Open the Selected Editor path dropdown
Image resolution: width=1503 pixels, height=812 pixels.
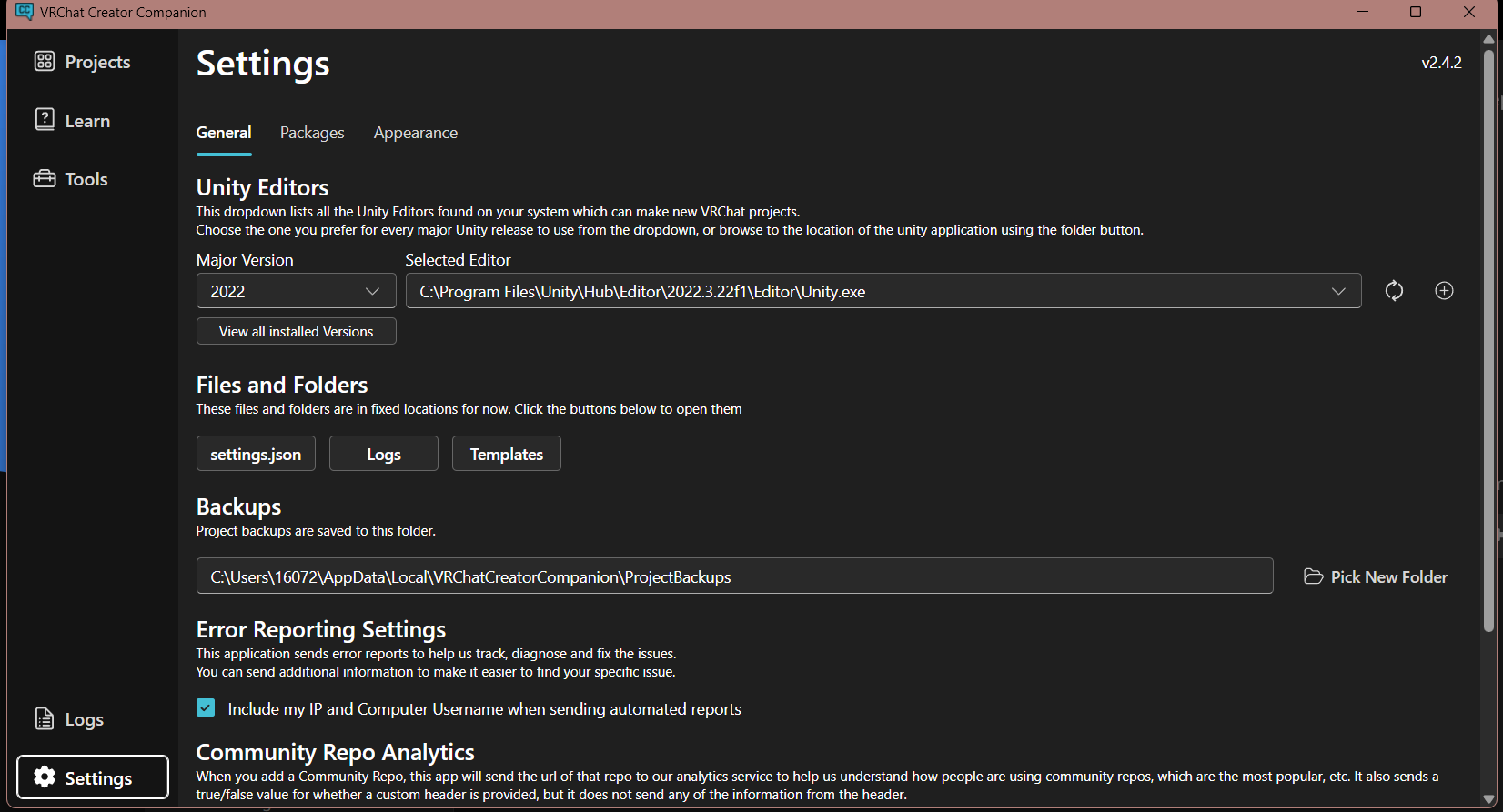pyautogui.click(x=883, y=292)
